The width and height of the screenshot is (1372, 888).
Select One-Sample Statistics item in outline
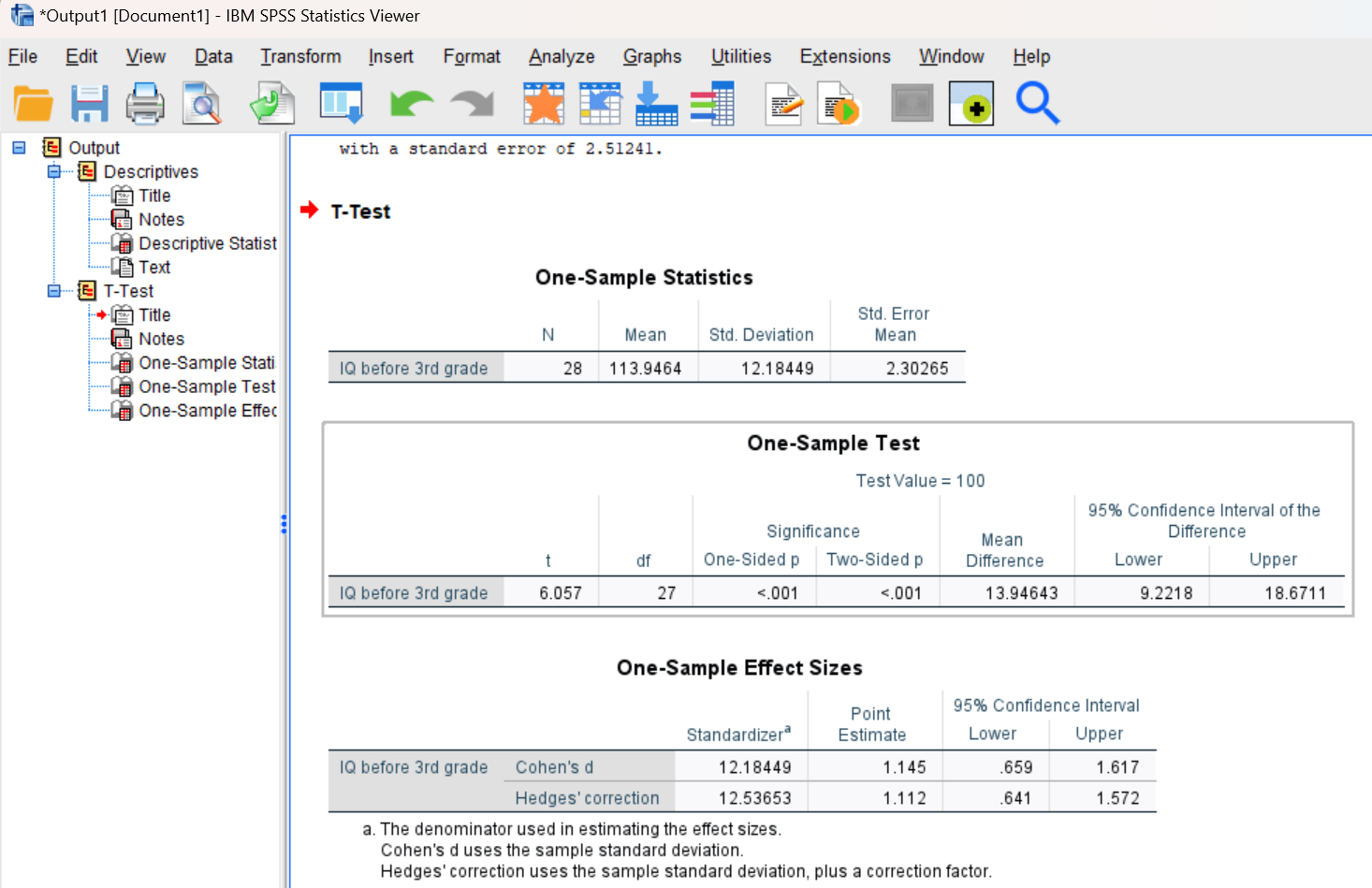207,363
